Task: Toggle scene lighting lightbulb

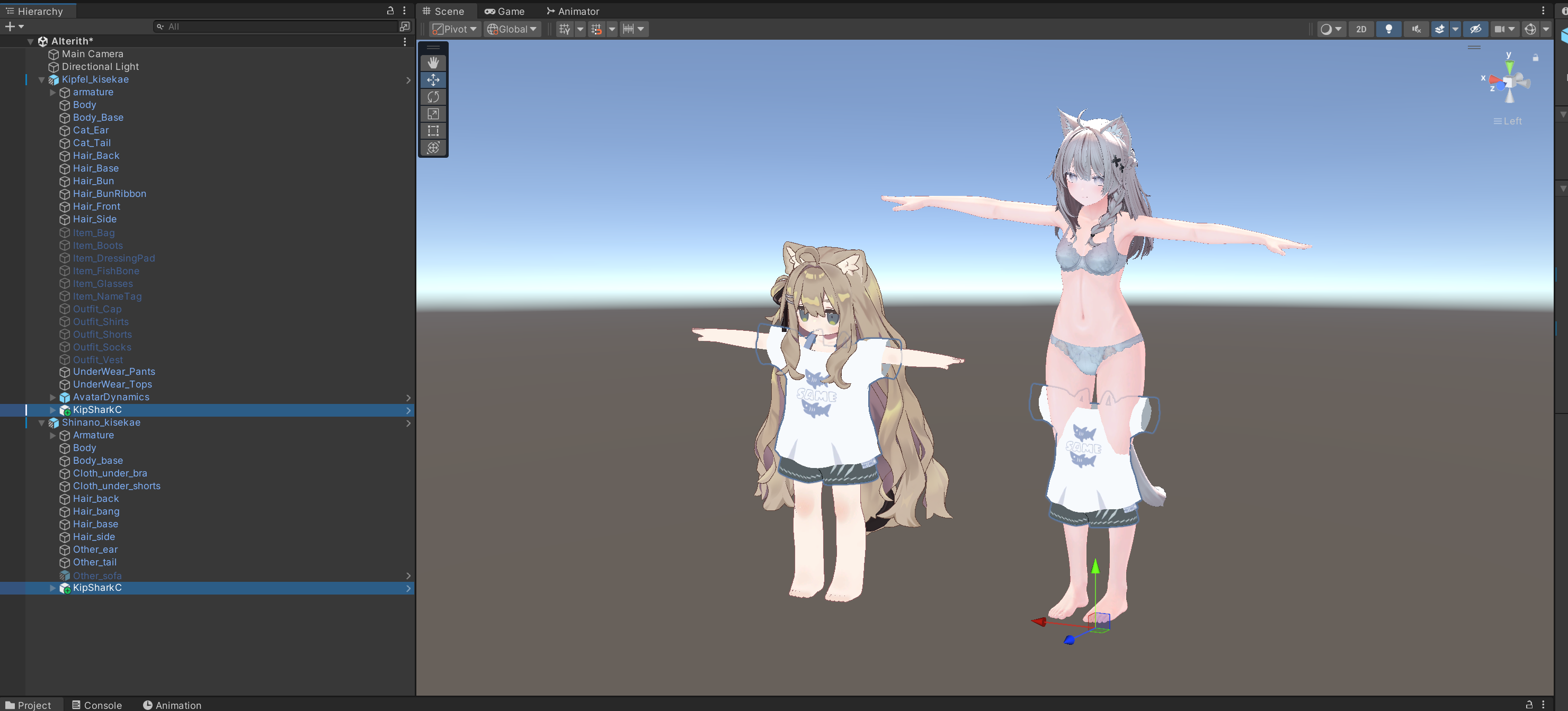Action: [1388, 29]
